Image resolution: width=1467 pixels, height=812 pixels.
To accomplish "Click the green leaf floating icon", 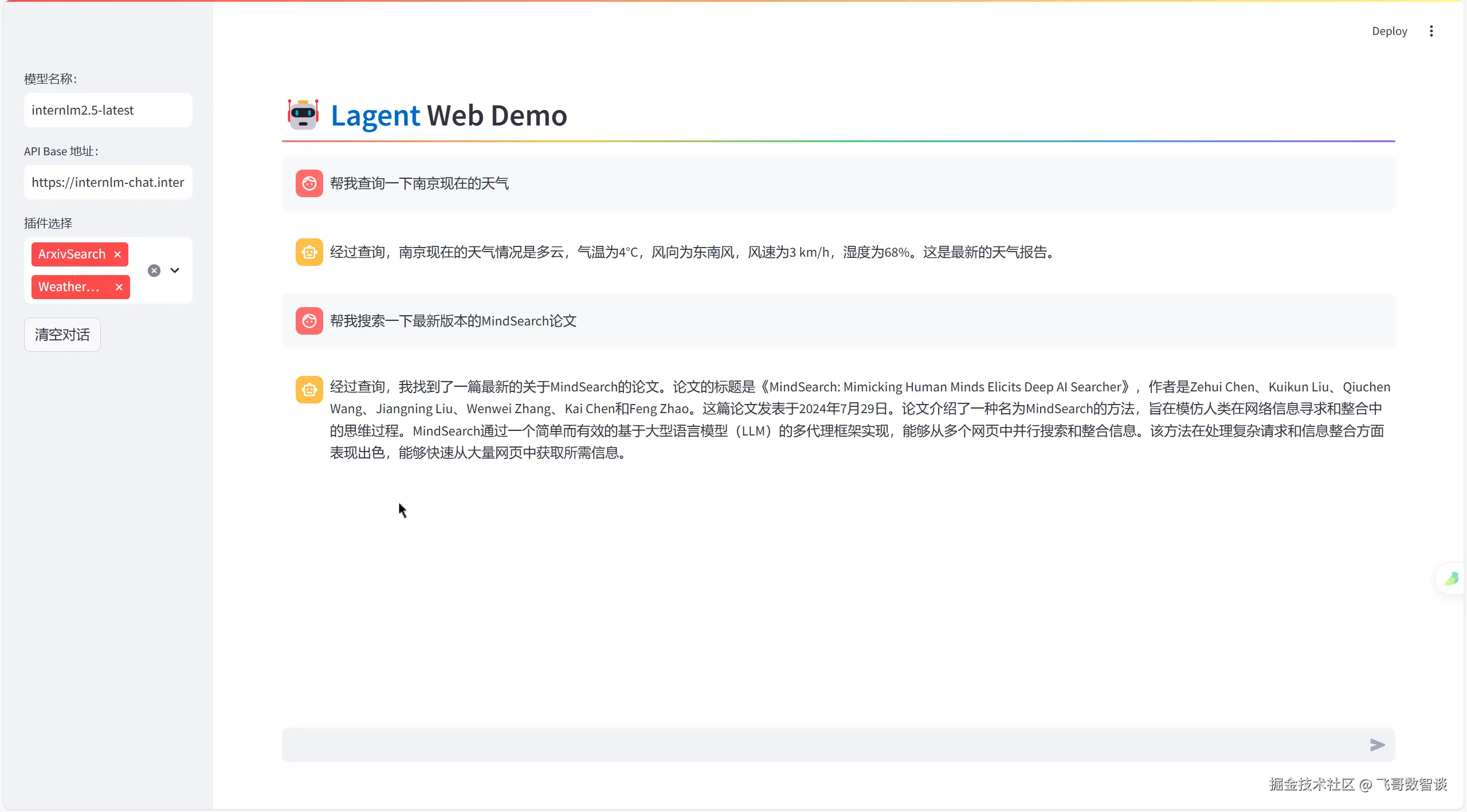I will point(1451,579).
